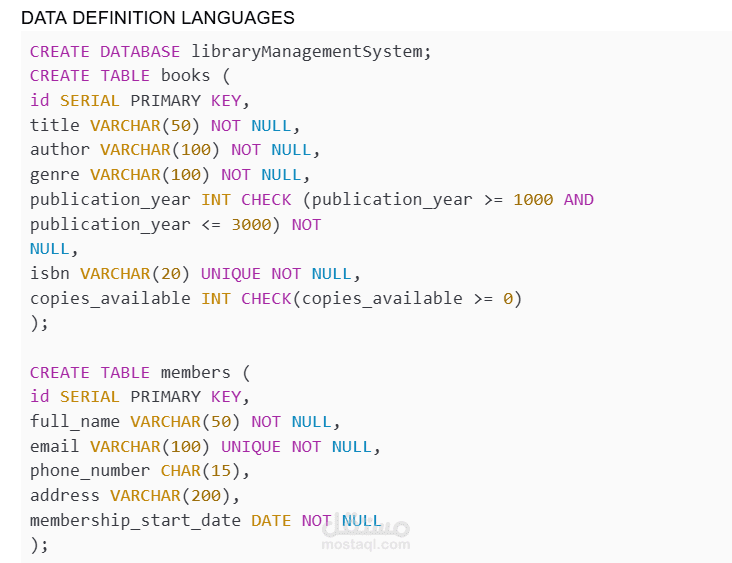Image resolution: width=732 pixels, height=563 pixels.
Task: Click the author column name
Action: [x=59, y=150]
